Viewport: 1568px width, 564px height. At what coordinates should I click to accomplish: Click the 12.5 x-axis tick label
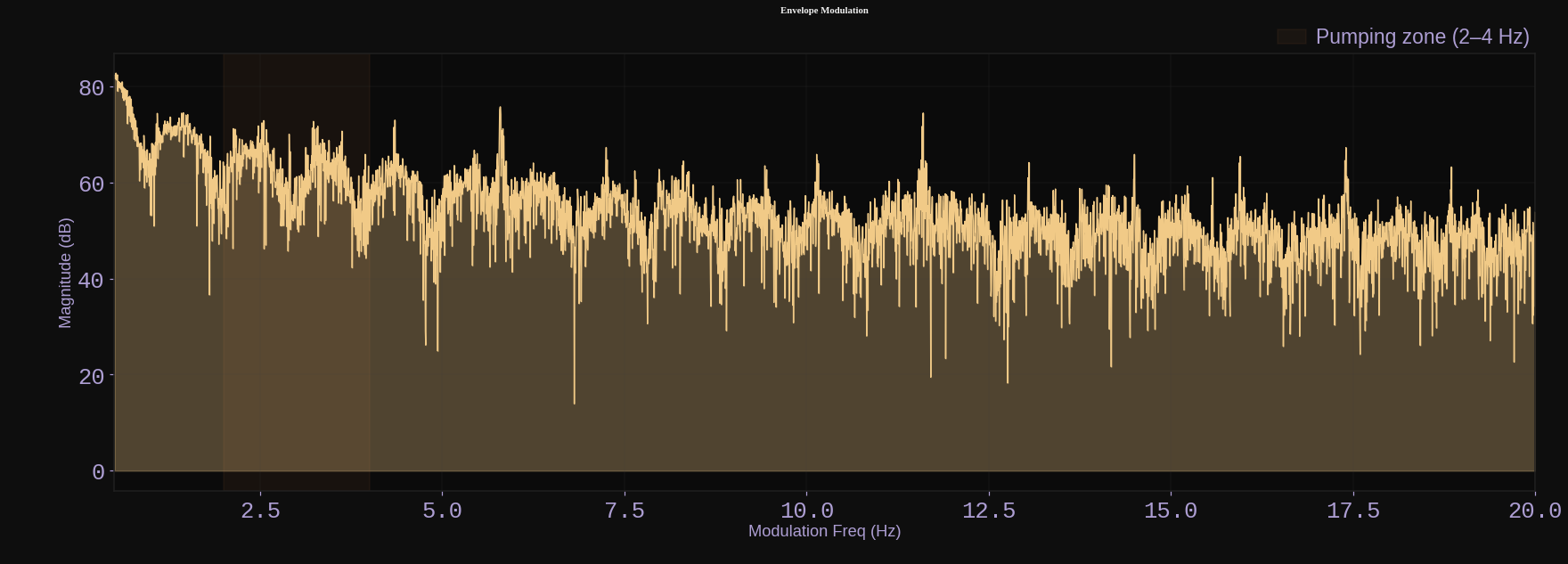[x=989, y=511]
